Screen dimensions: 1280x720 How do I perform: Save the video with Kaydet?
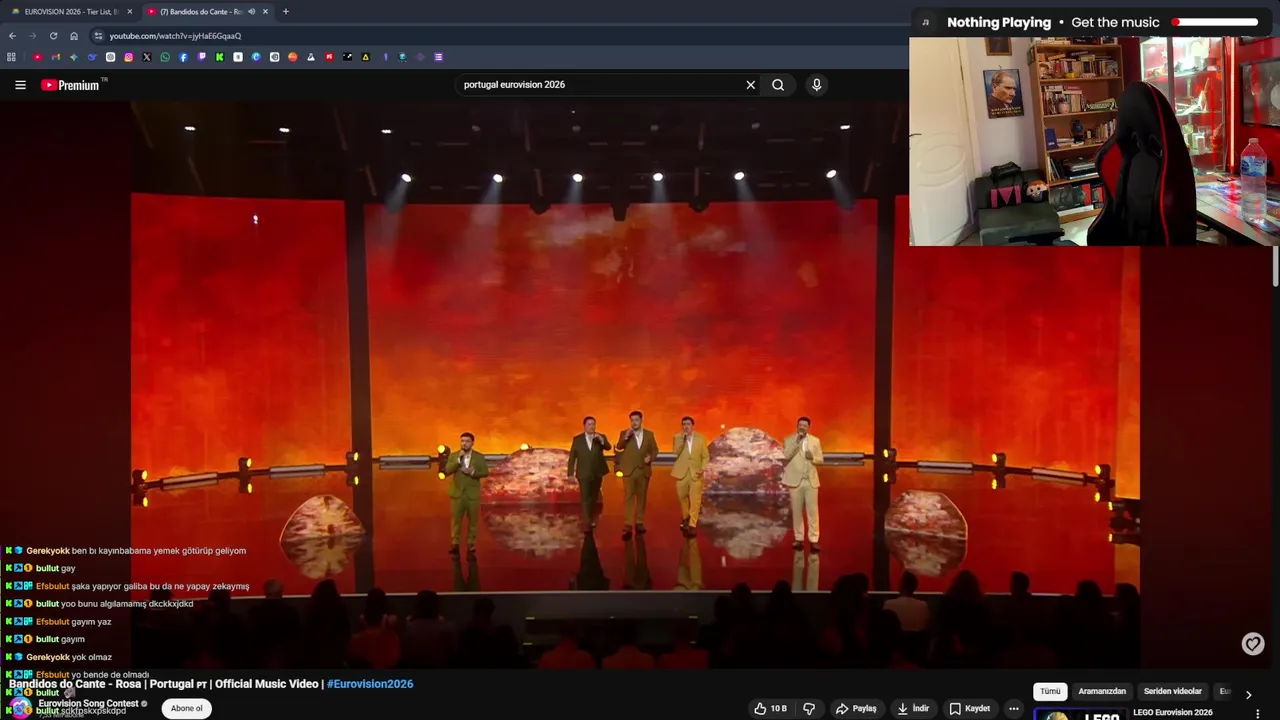969,708
